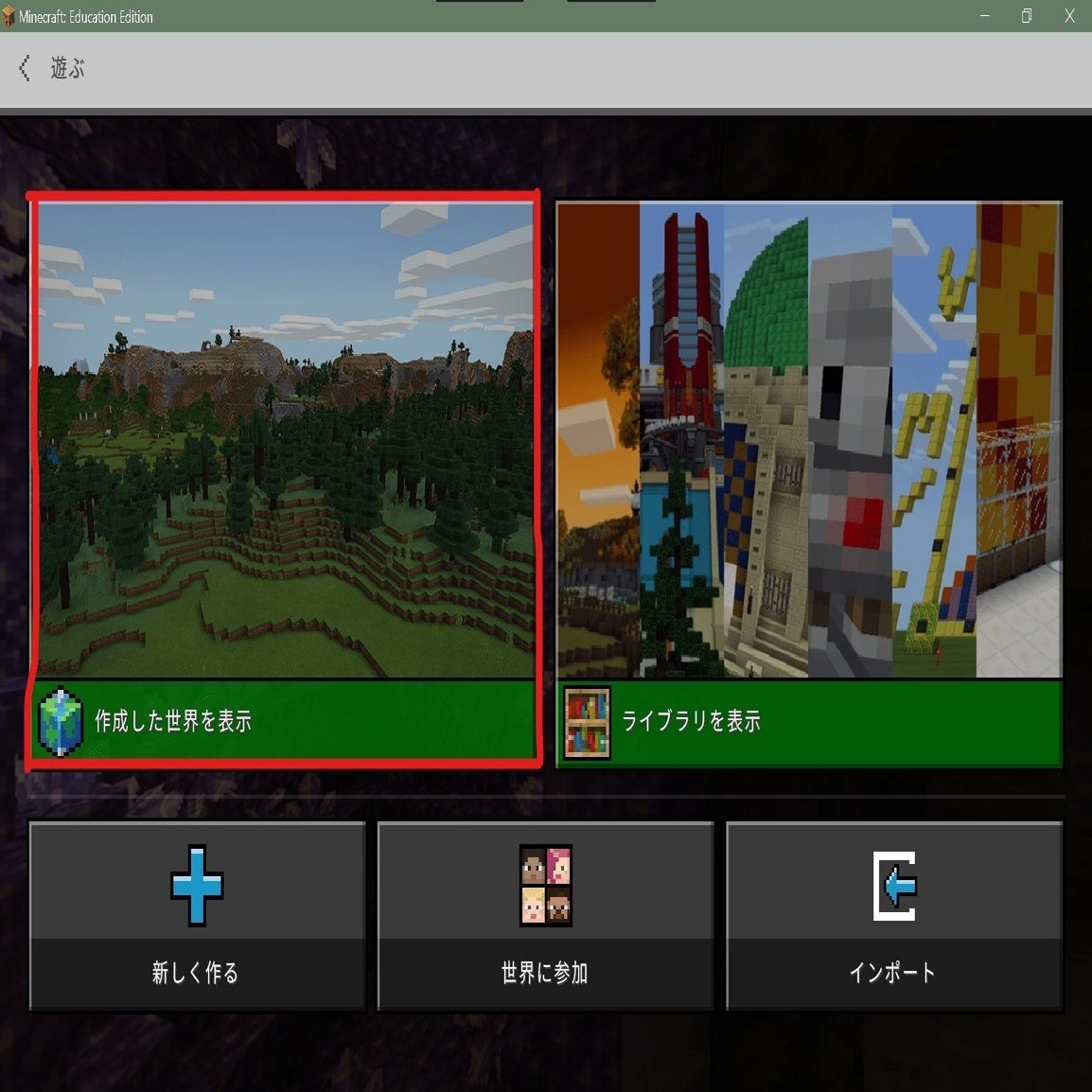
Task: Click the 遊ぶ page title
Action: (x=67, y=68)
